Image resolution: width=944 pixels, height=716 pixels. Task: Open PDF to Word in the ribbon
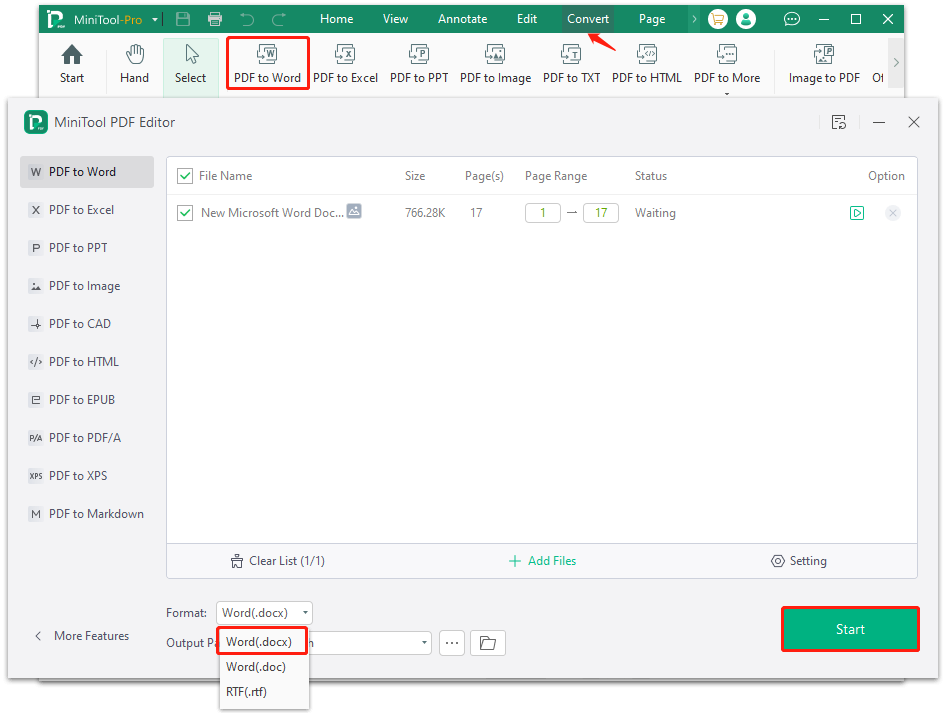coord(267,64)
